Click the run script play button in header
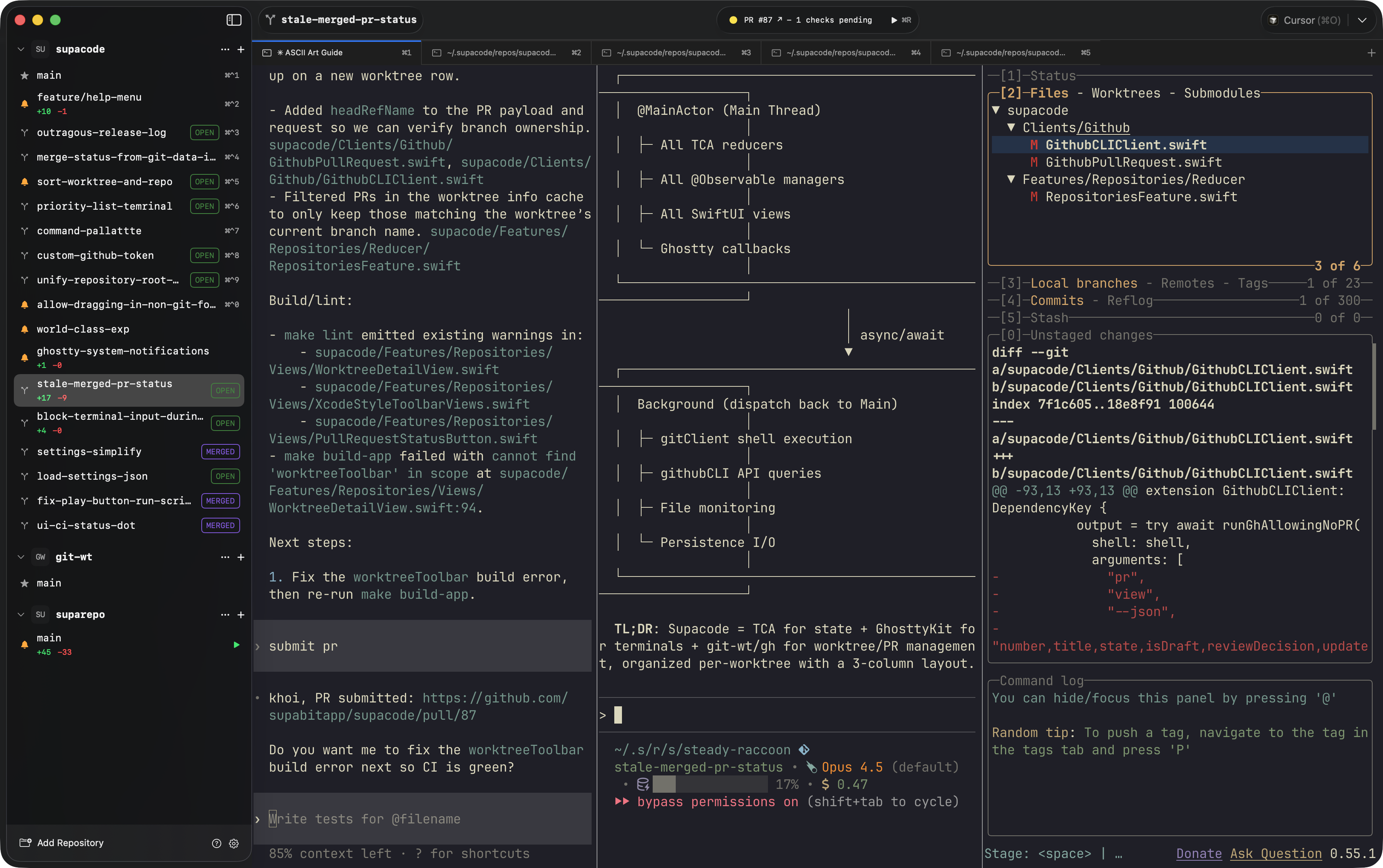The width and height of the screenshot is (1383, 868). coord(894,20)
